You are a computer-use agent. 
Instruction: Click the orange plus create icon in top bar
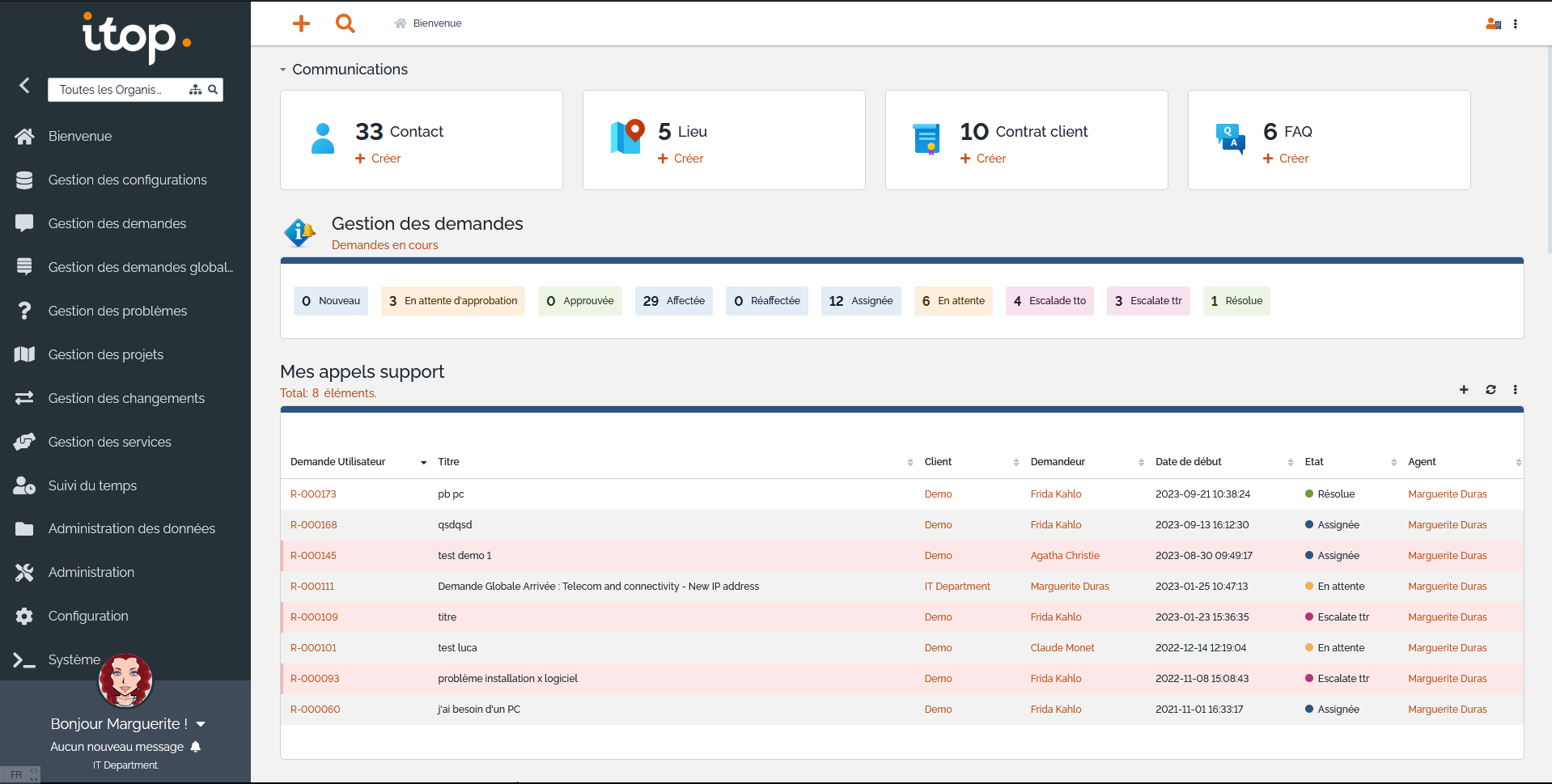(301, 23)
